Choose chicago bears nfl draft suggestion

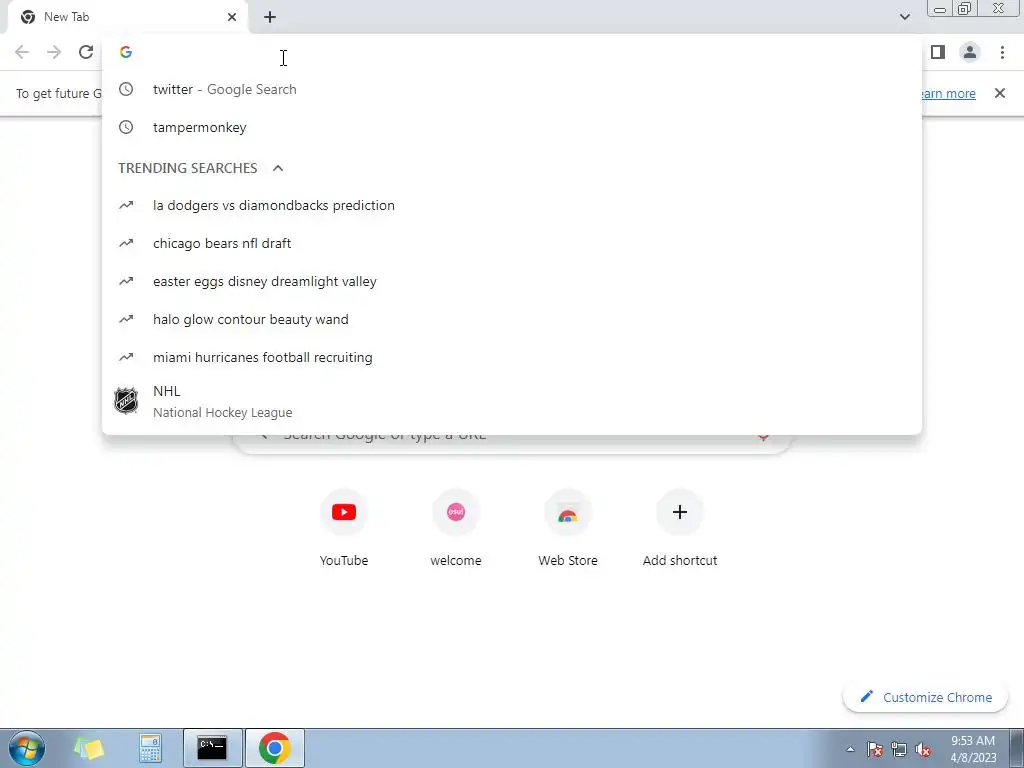coord(512,243)
